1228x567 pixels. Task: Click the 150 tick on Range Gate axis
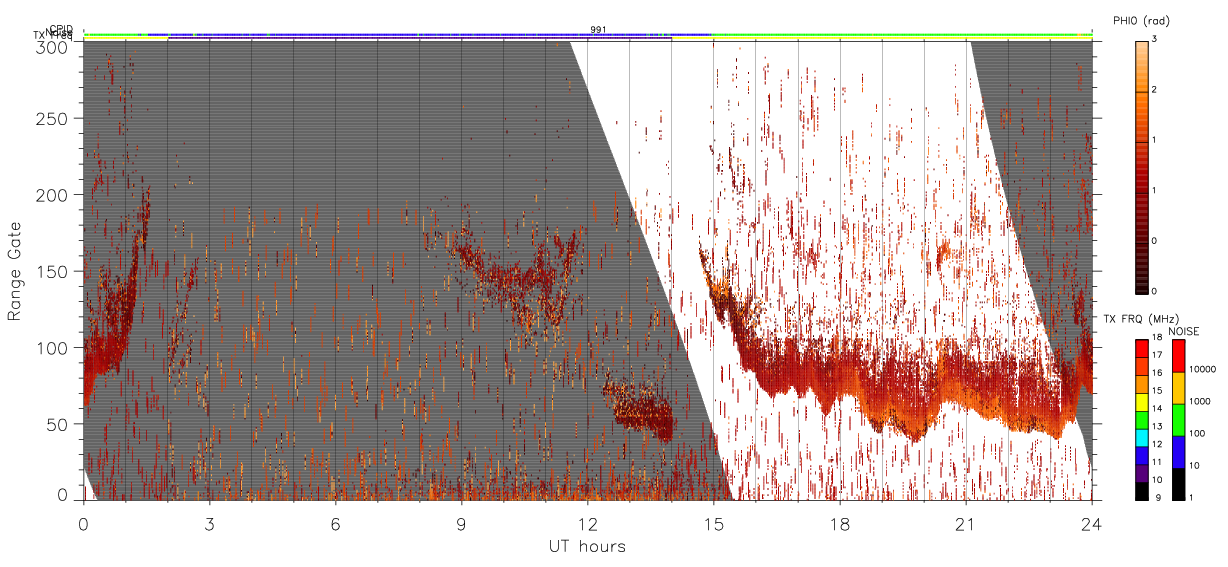(50, 271)
